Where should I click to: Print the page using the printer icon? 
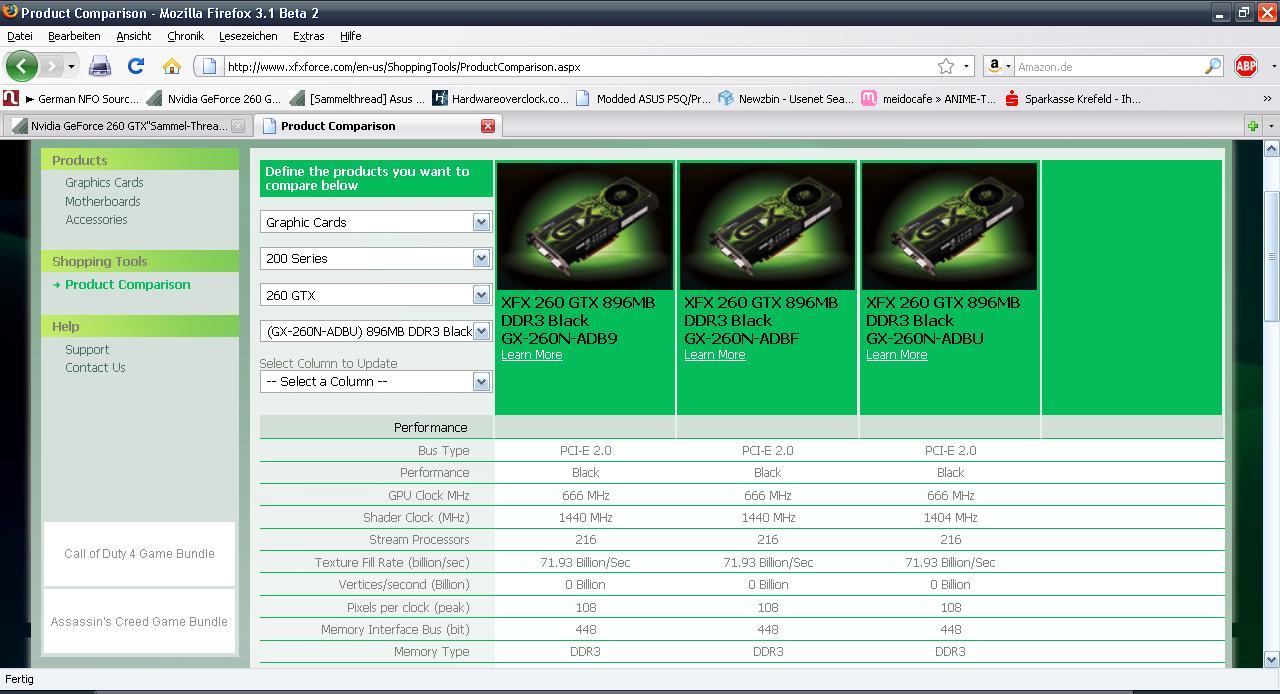pyautogui.click(x=100, y=66)
